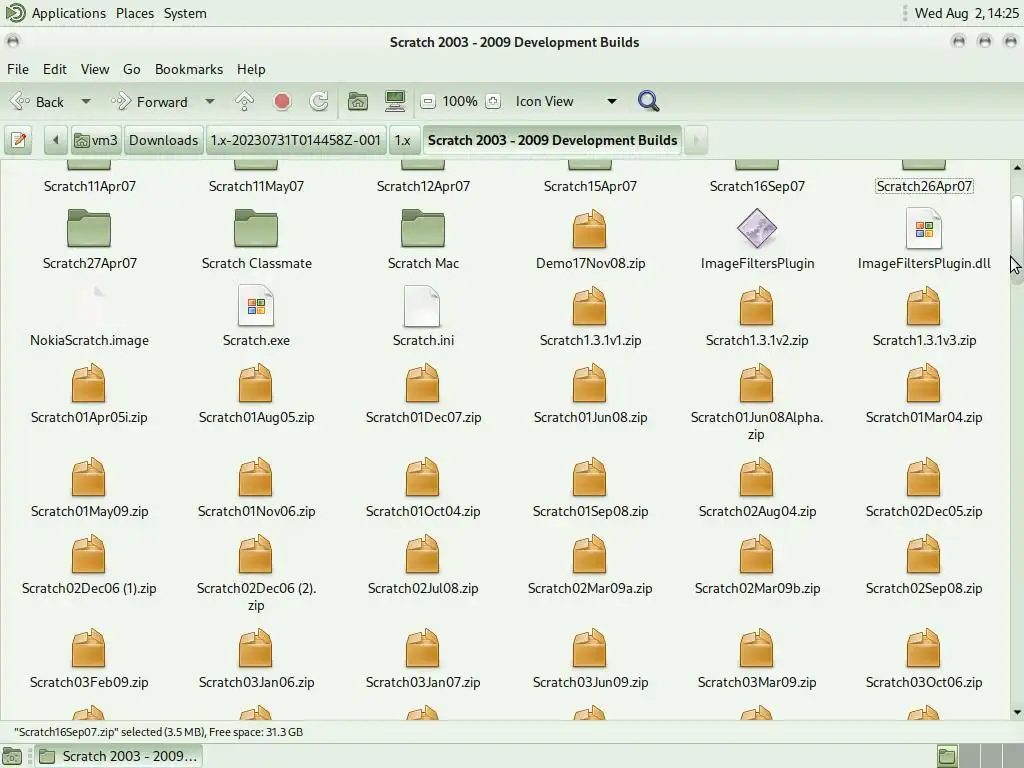Open the Home folder toolbar icon

point(357,101)
